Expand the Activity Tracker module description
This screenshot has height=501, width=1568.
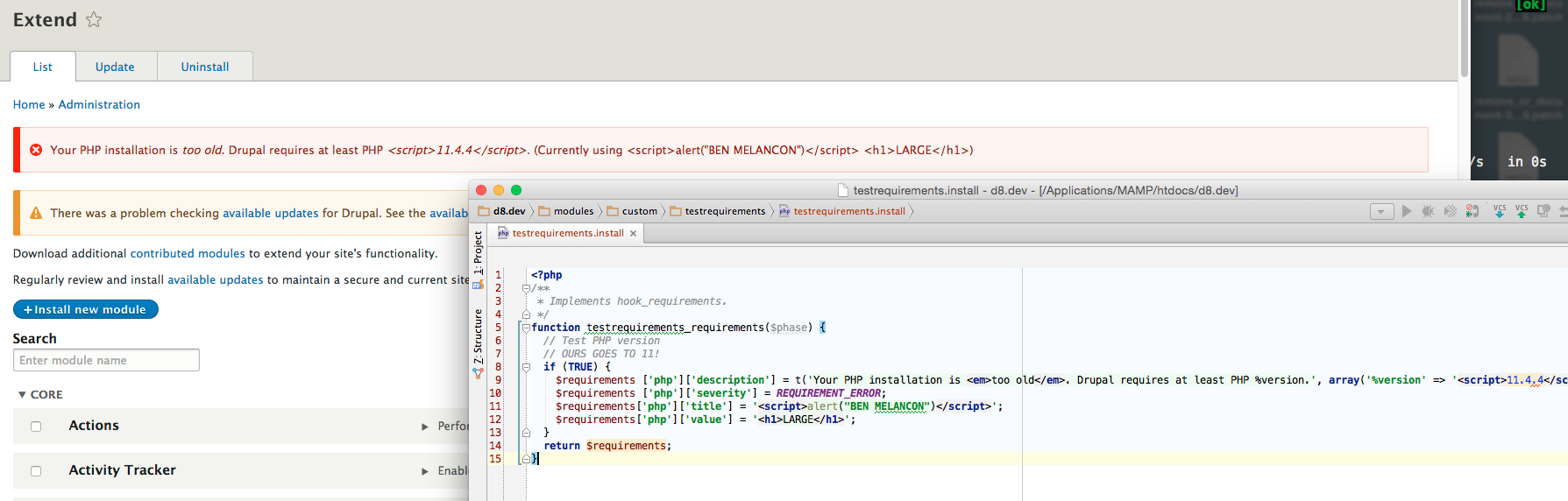point(425,471)
